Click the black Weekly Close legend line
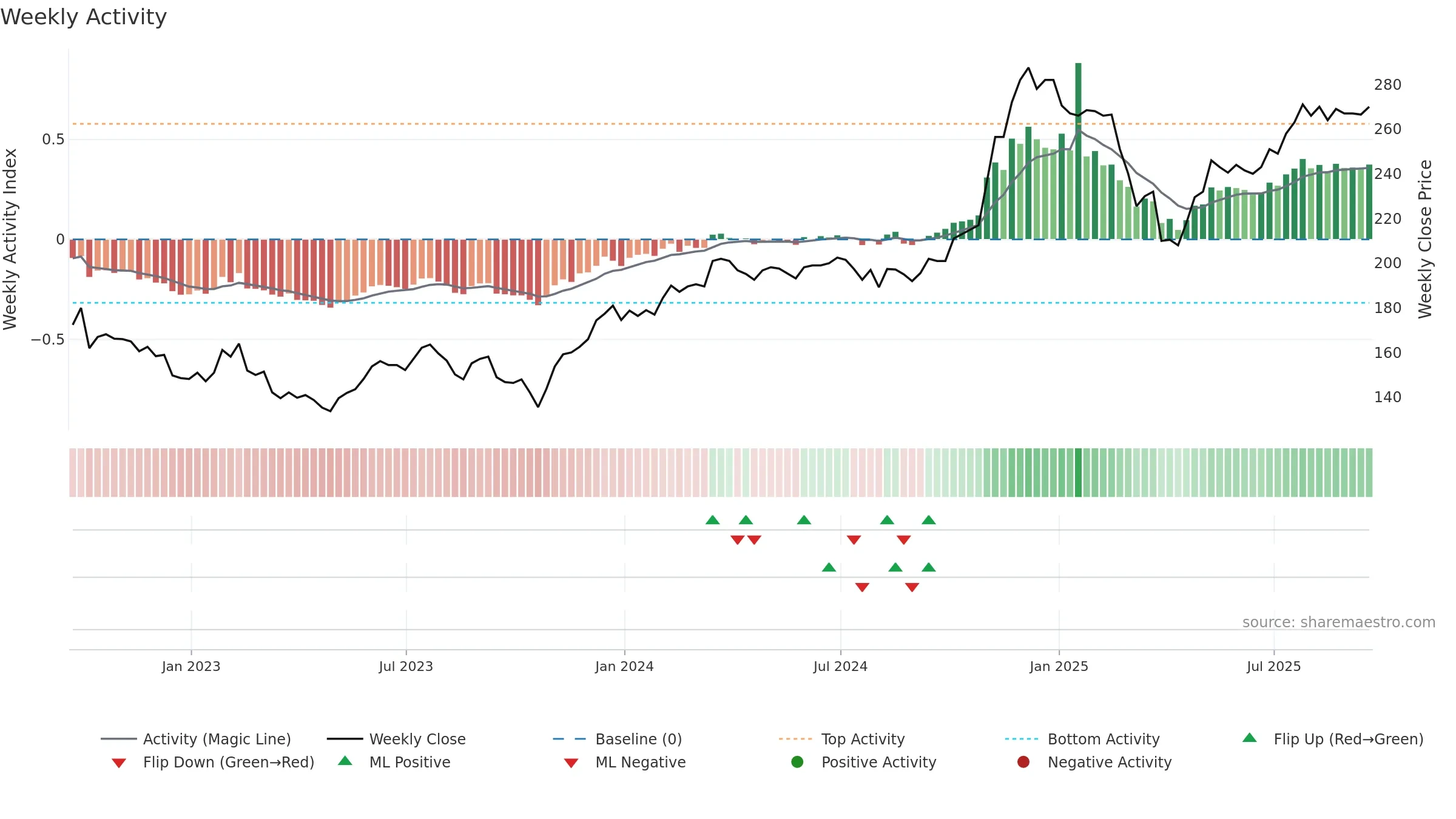1456x819 pixels. point(345,739)
